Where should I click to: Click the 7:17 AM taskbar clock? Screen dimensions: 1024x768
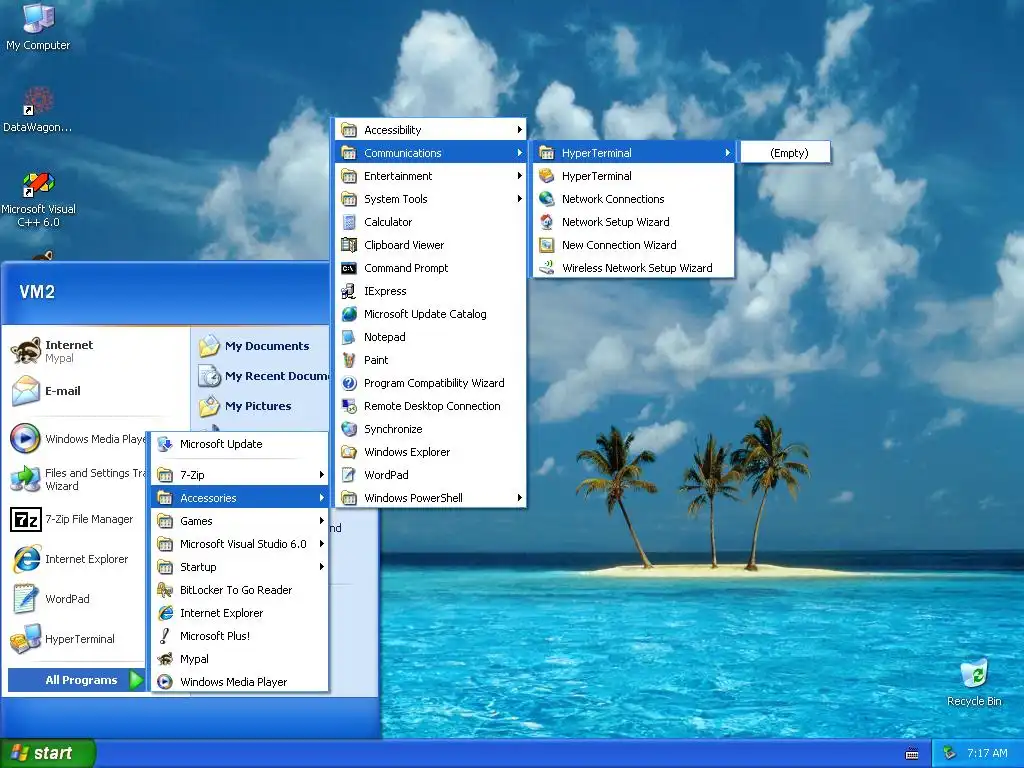pos(987,753)
